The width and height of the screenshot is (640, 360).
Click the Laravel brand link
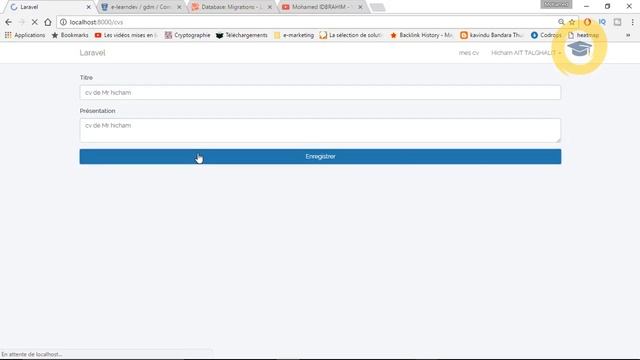coord(92,53)
